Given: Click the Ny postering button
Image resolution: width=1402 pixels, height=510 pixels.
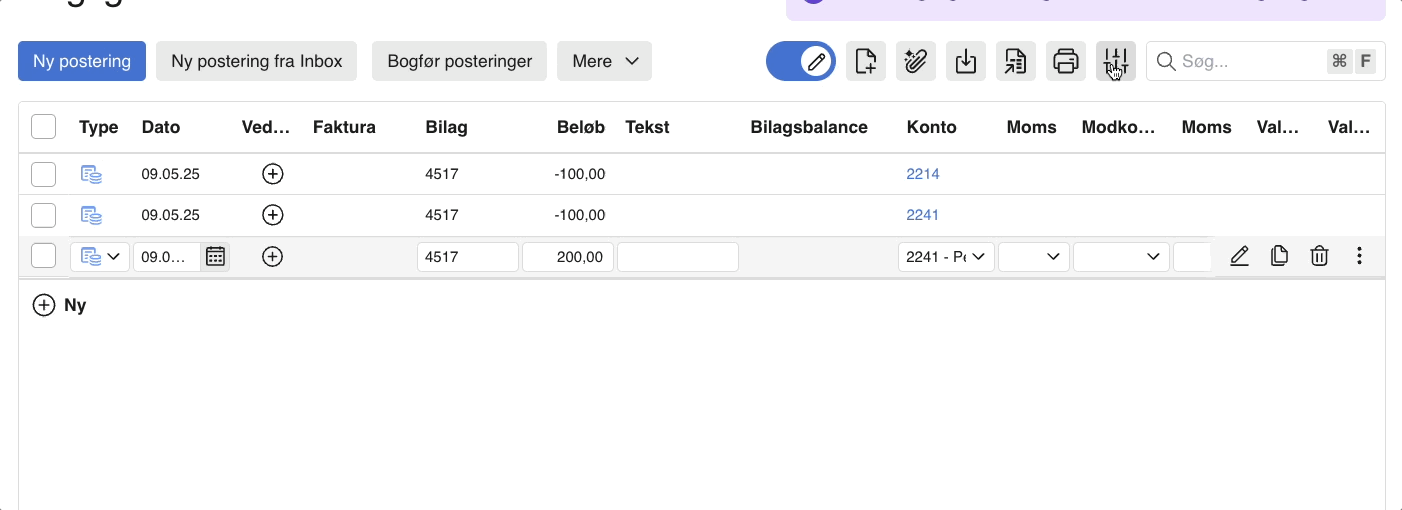Looking at the screenshot, I should [x=82, y=61].
